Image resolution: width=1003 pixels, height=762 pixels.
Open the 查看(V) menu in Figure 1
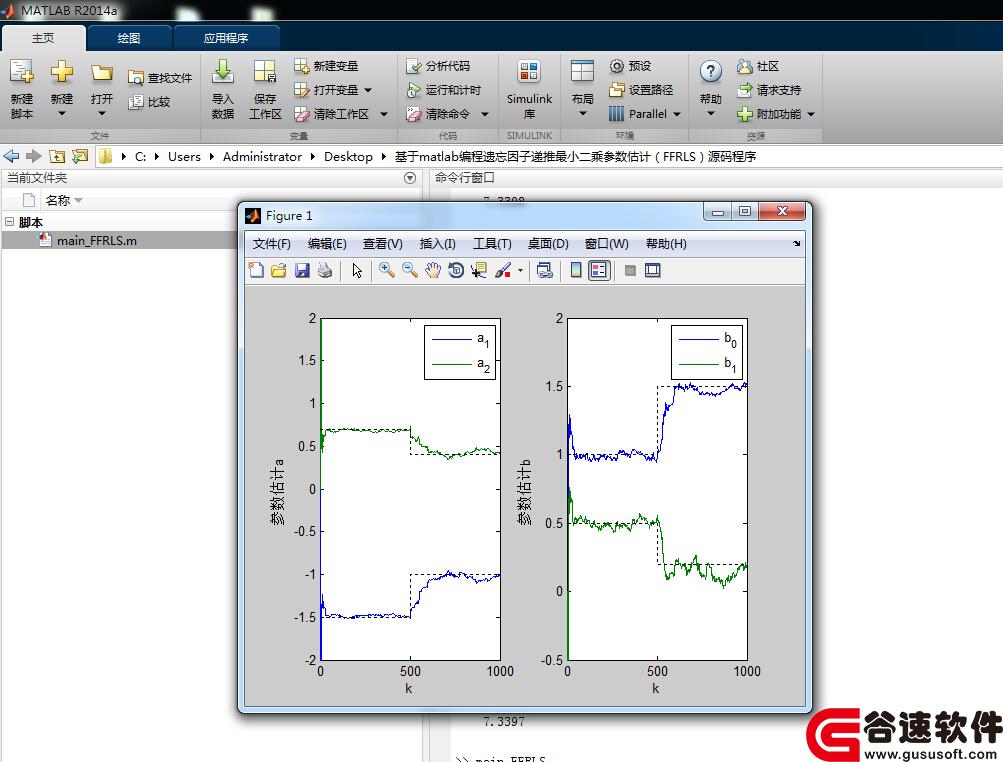click(383, 244)
